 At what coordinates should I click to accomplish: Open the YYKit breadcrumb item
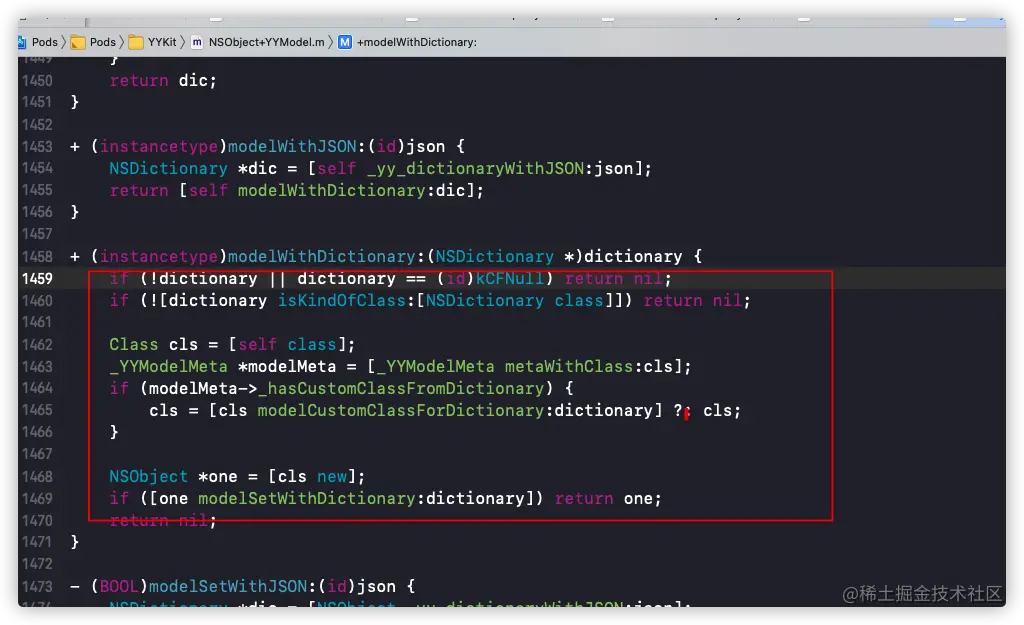[x=162, y=42]
